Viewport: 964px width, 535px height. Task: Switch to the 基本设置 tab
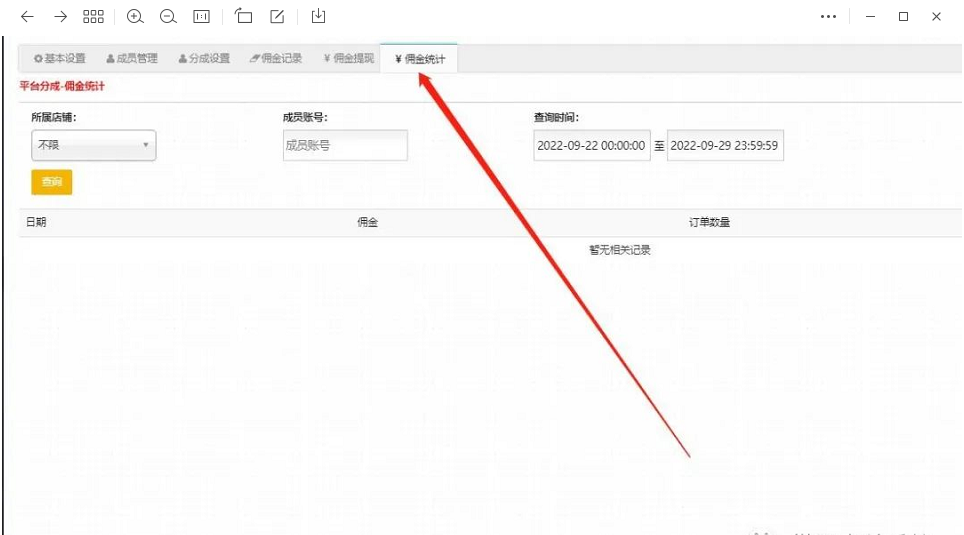60,59
